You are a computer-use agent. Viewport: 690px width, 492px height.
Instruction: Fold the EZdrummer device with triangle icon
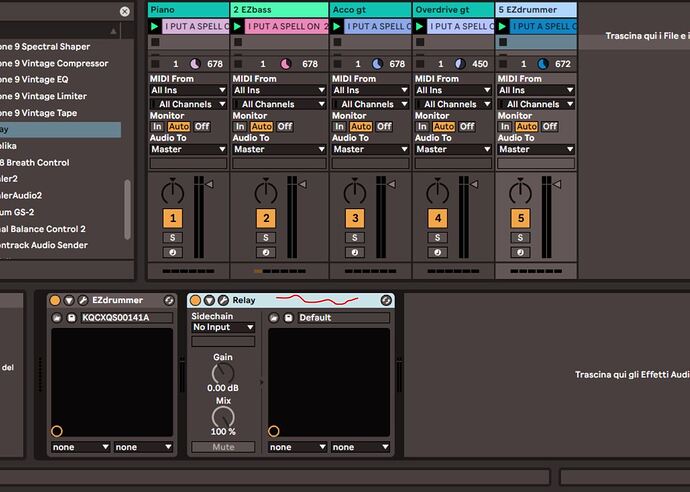[69, 300]
